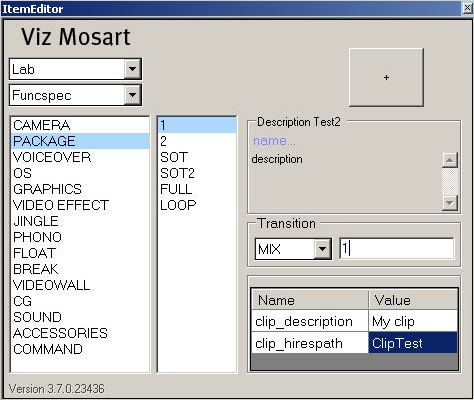Image resolution: width=474 pixels, height=400 pixels.
Task: Select CAMERA in the type list
Action: click(x=80, y=125)
